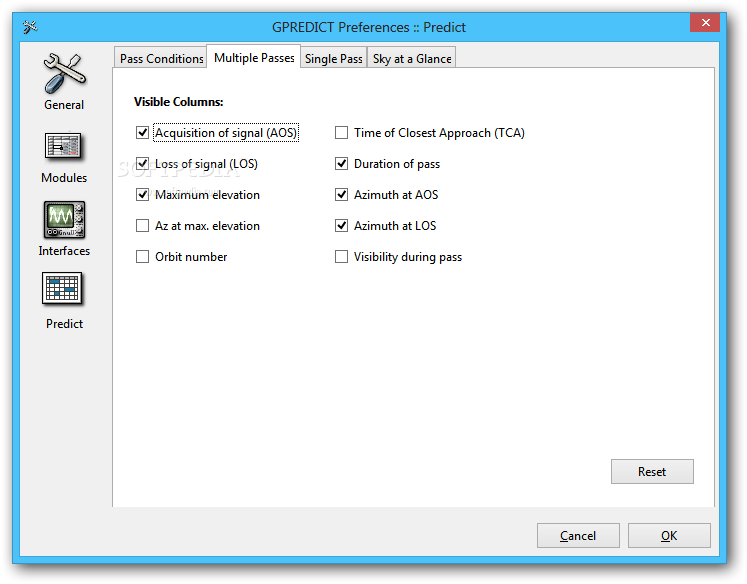Screen dimensions: 747x584
Task: Disable Azimuth at LOS column
Action: click(341, 225)
